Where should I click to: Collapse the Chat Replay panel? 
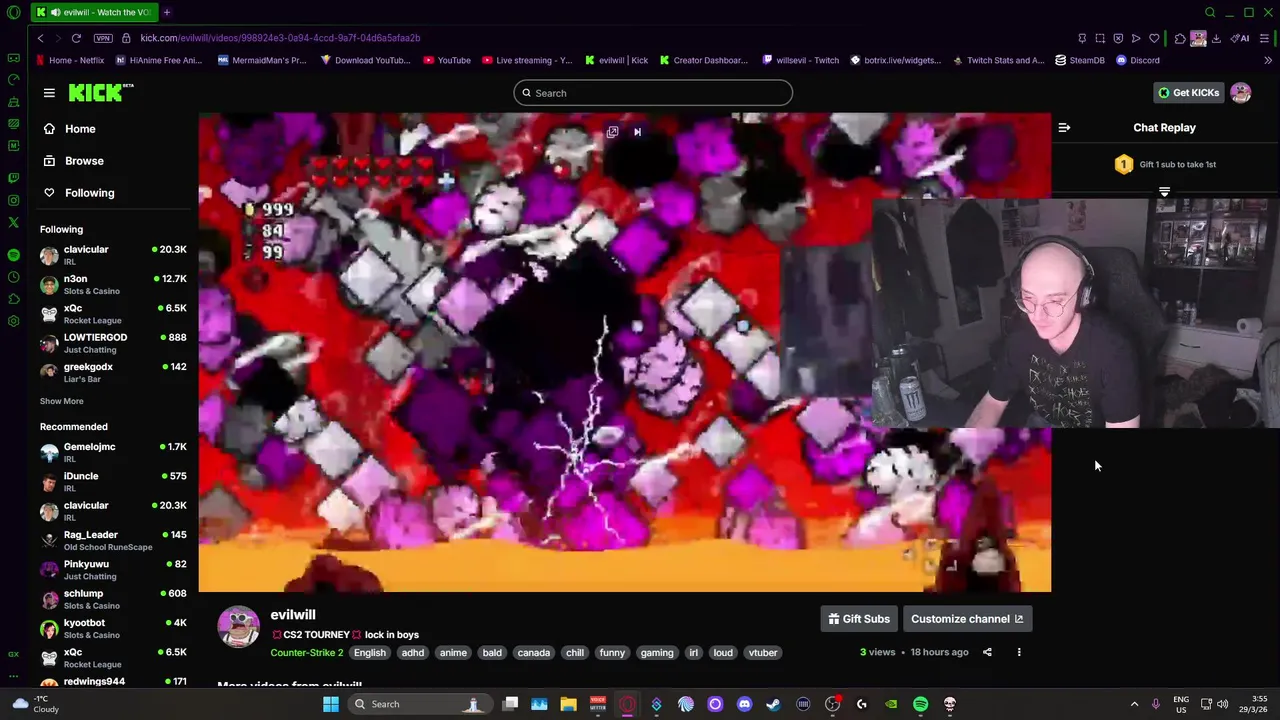(x=1064, y=128)
